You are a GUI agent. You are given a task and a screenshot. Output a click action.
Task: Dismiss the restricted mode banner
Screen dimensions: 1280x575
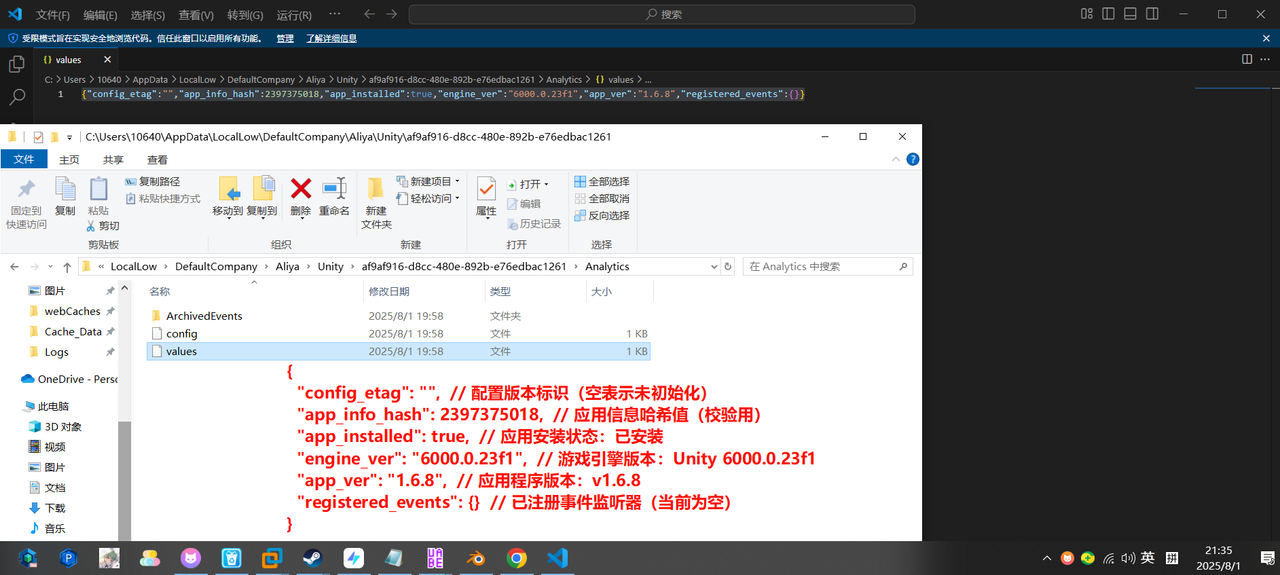click(1268, 38)
